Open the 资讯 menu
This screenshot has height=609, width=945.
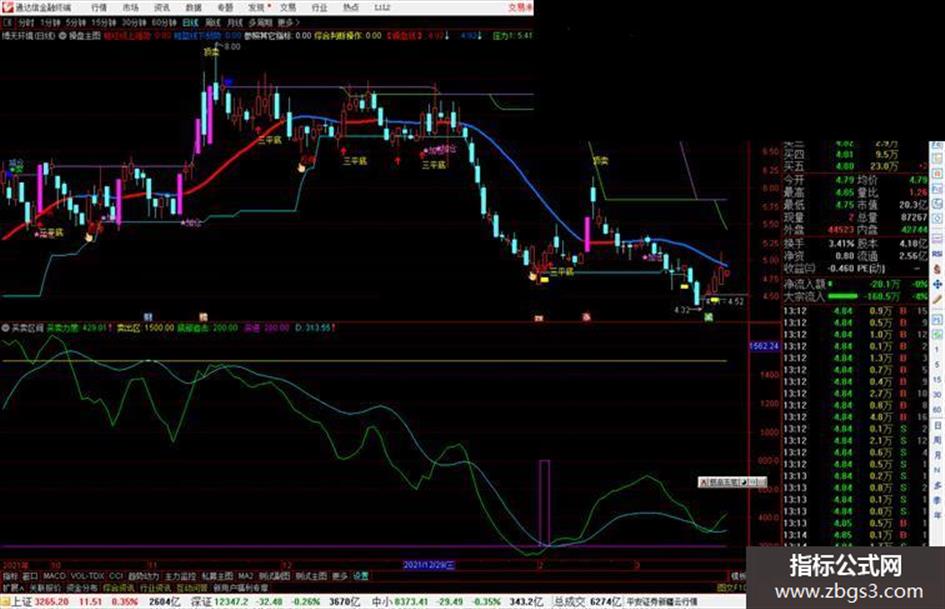(x=162, y=8)
